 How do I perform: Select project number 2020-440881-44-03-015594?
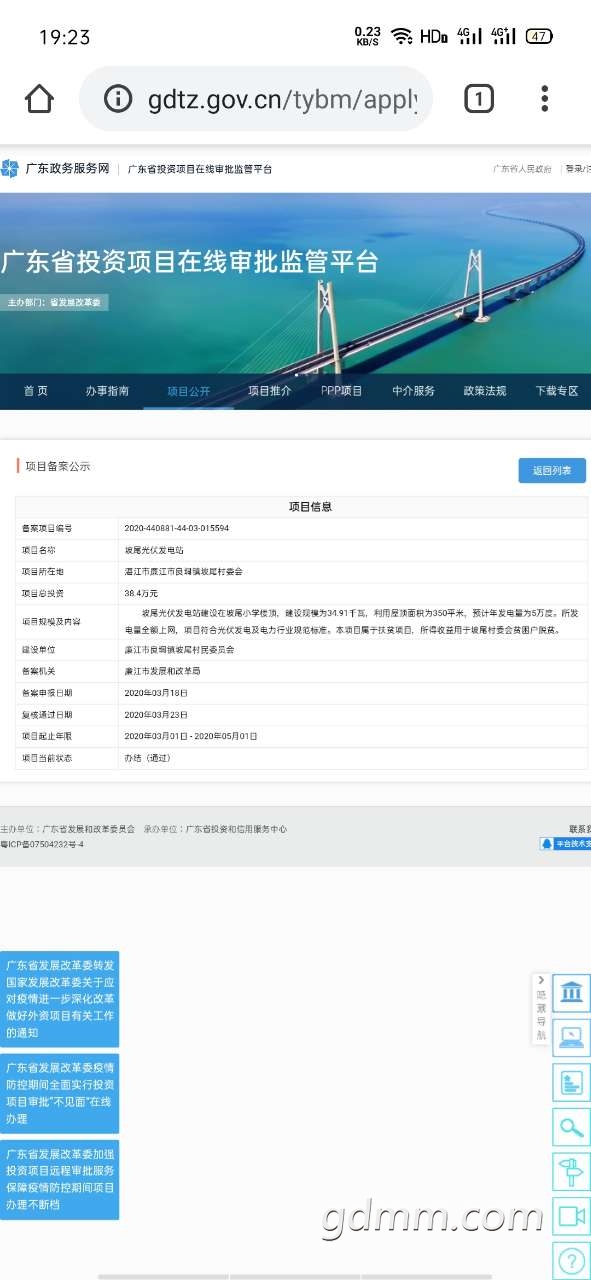[x=177, y=528]
